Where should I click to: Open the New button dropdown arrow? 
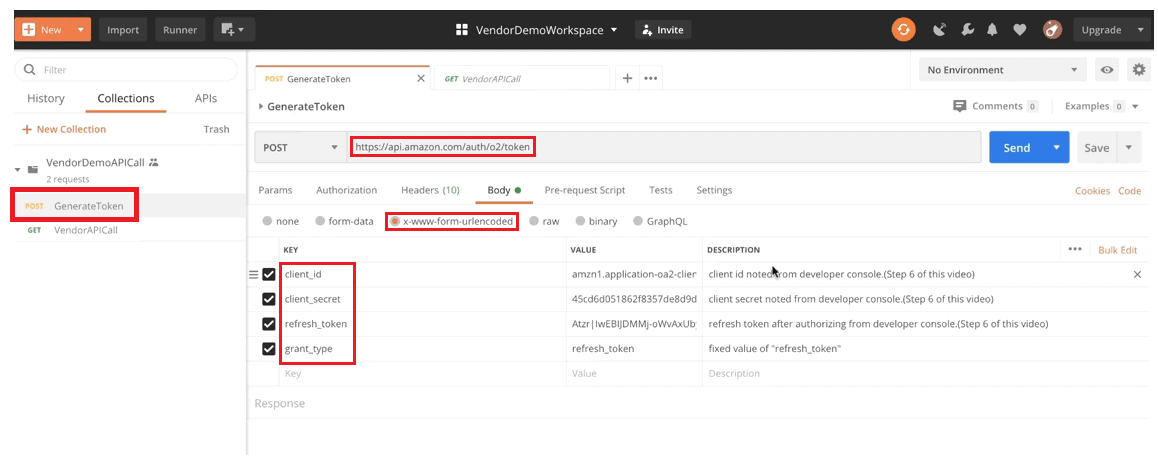click(x=80, y=30)
